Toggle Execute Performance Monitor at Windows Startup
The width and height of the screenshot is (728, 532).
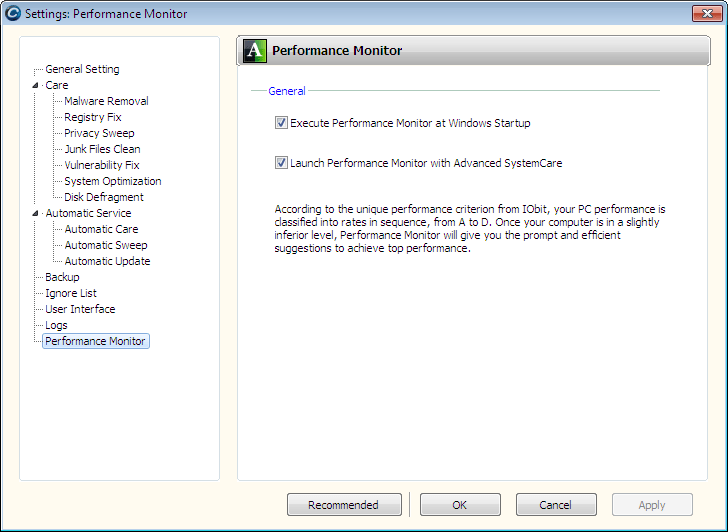click(281, 123)
